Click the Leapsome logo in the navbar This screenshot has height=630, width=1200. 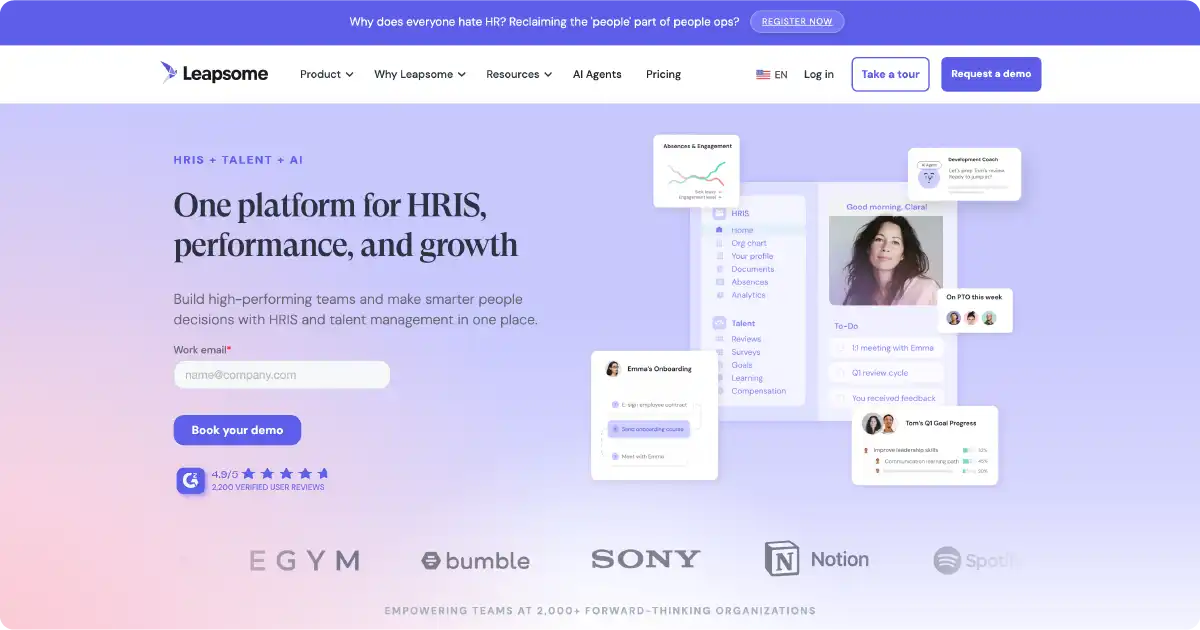point(214,73)
